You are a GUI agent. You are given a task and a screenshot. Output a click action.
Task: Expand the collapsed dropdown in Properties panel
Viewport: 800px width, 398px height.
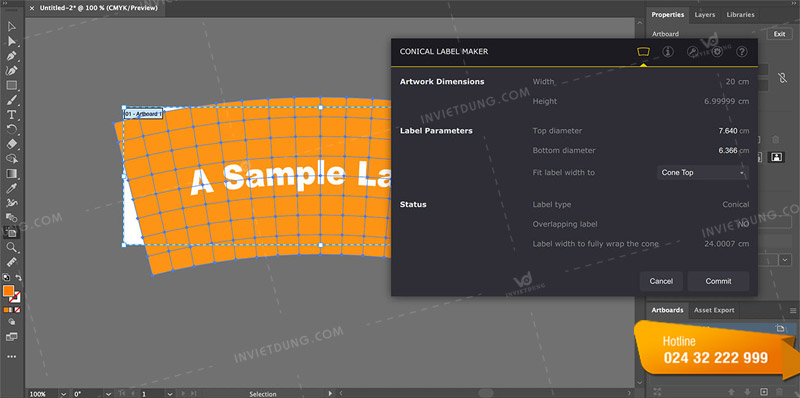785,260
